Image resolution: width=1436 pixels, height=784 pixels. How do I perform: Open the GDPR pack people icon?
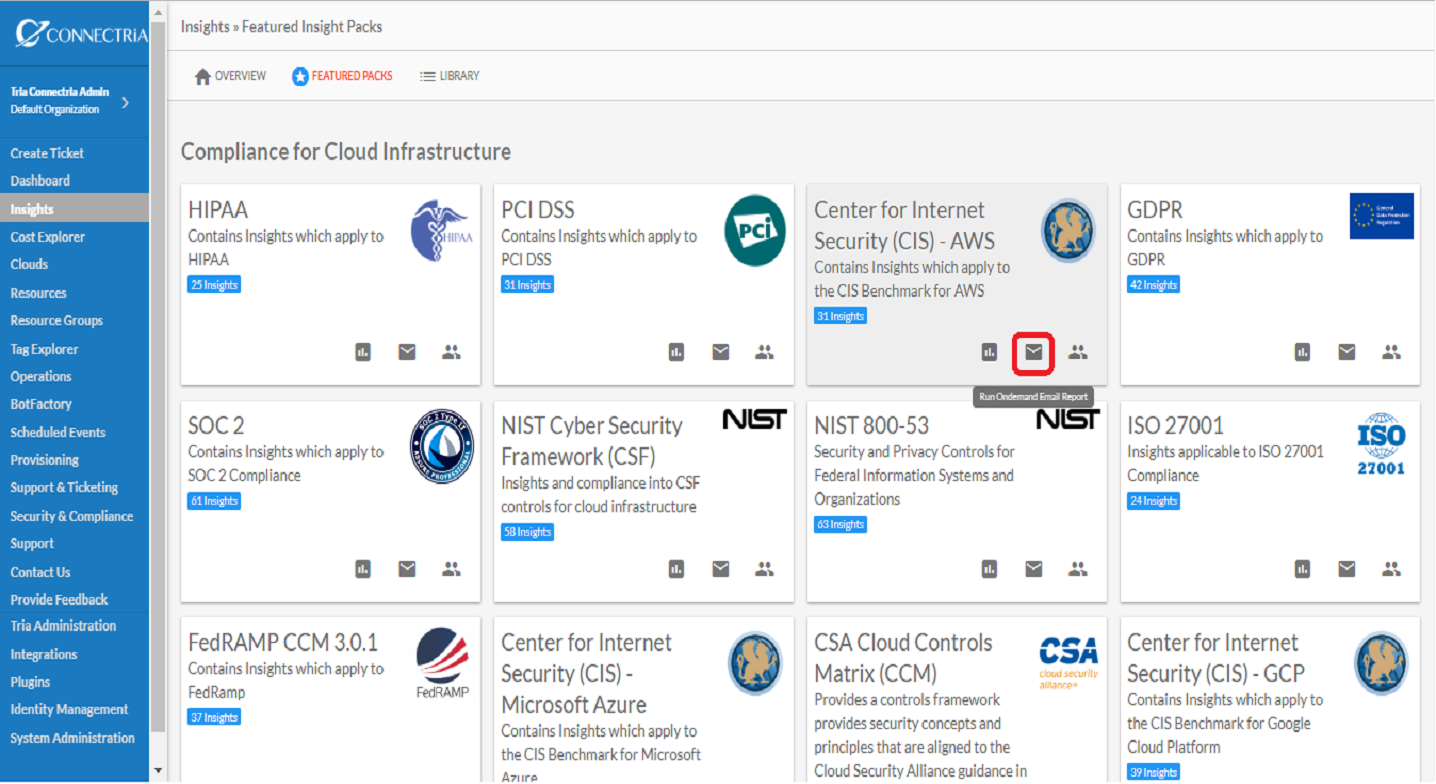(x=1390, y=352)
